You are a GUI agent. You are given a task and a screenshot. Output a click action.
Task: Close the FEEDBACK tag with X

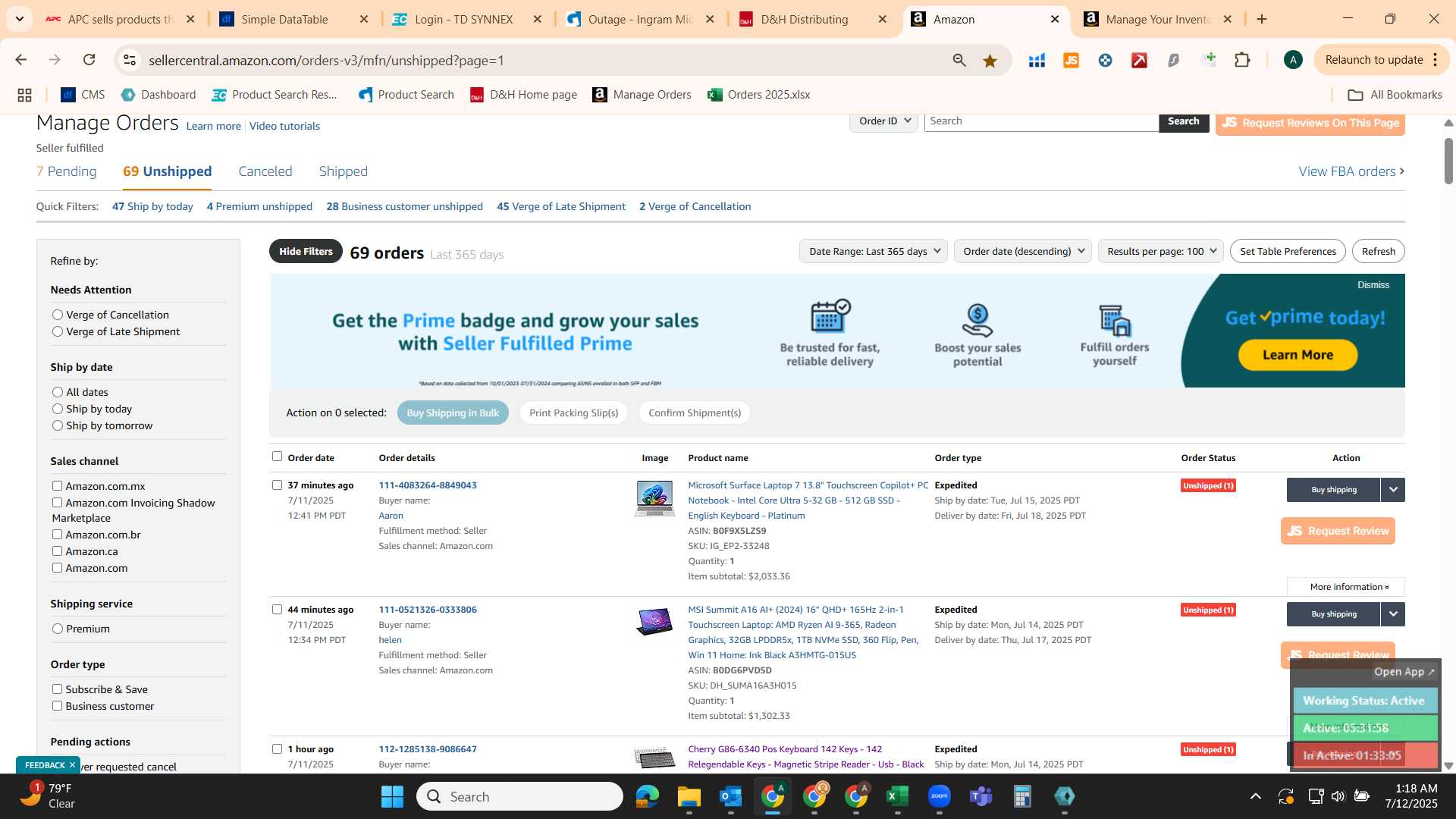click(x=72, y=764)
